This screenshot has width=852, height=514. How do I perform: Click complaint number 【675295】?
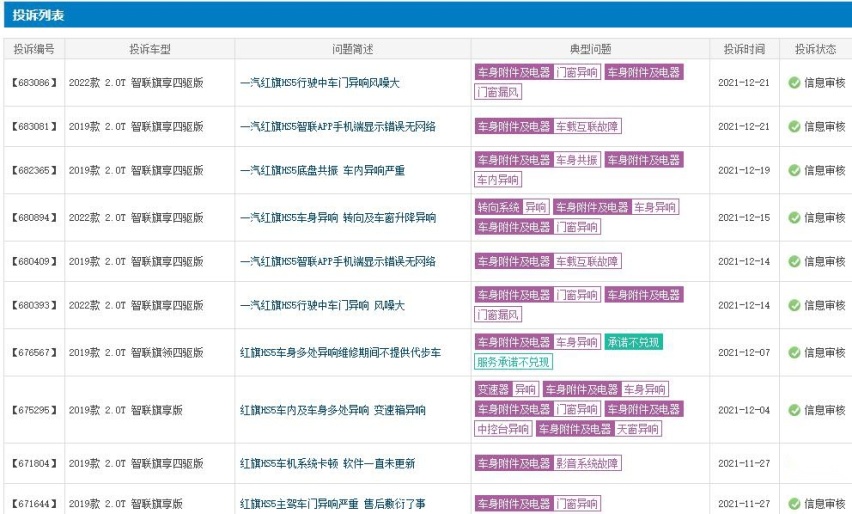point(34,410)
